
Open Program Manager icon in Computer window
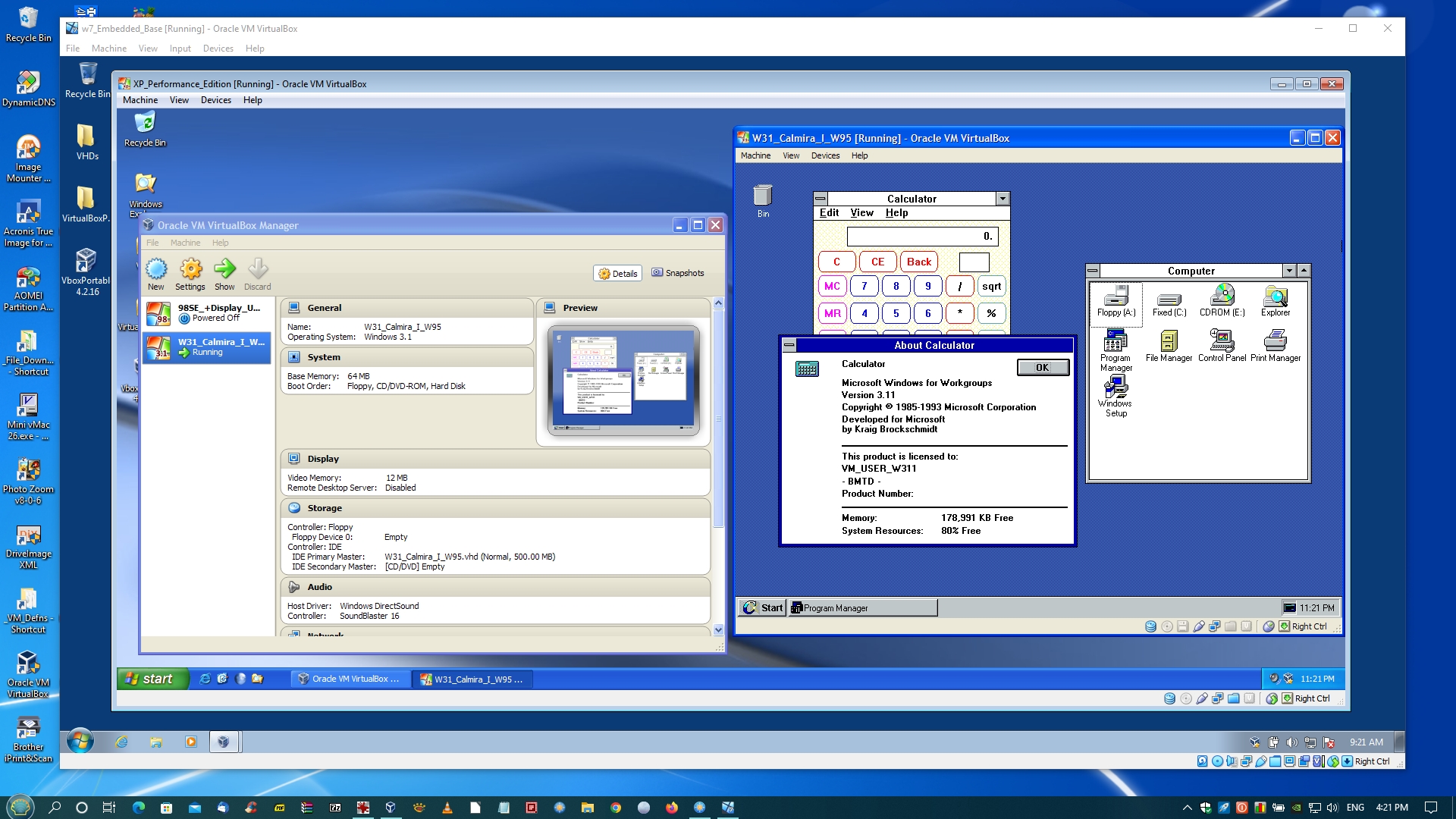click(x=1116, y=350)
